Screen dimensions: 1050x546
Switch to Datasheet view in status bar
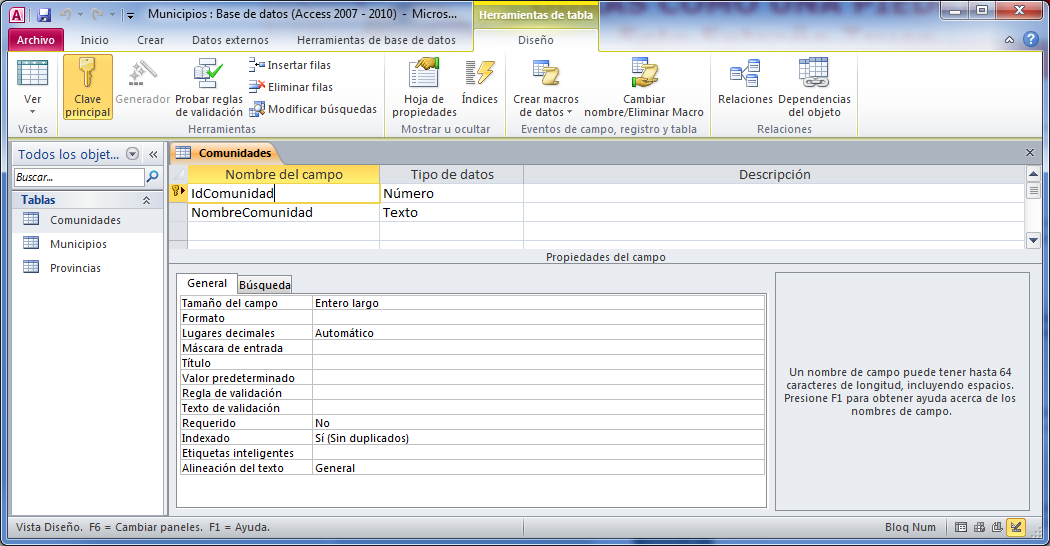(960, 527)
